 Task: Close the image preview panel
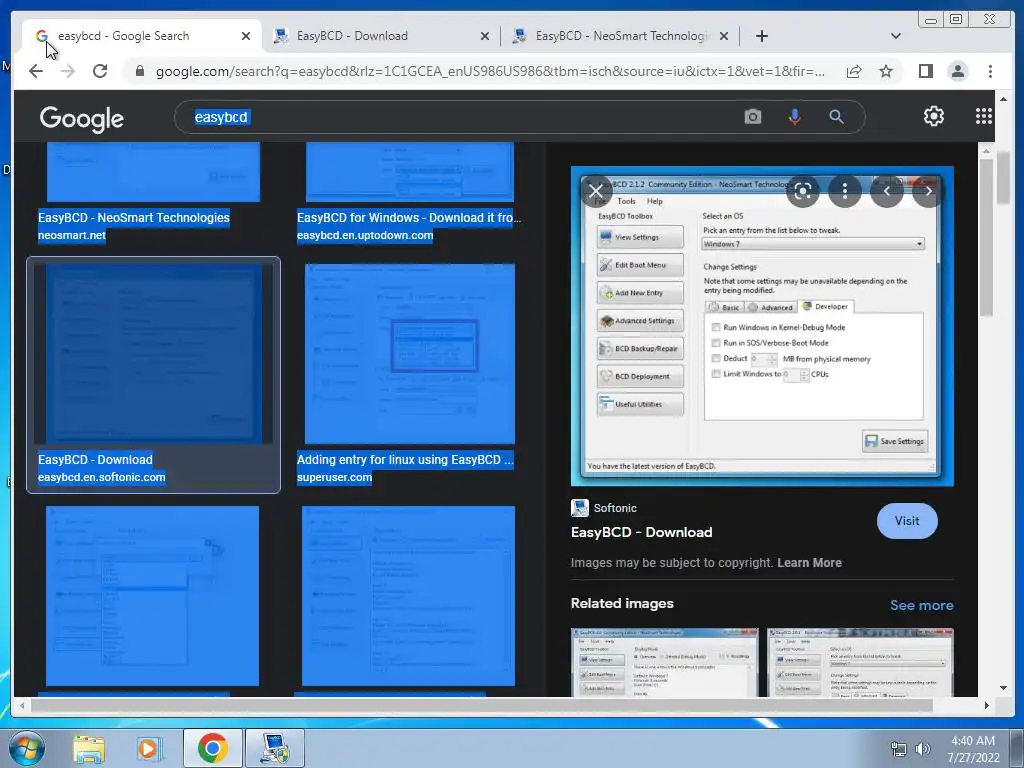tap(596, 191)
